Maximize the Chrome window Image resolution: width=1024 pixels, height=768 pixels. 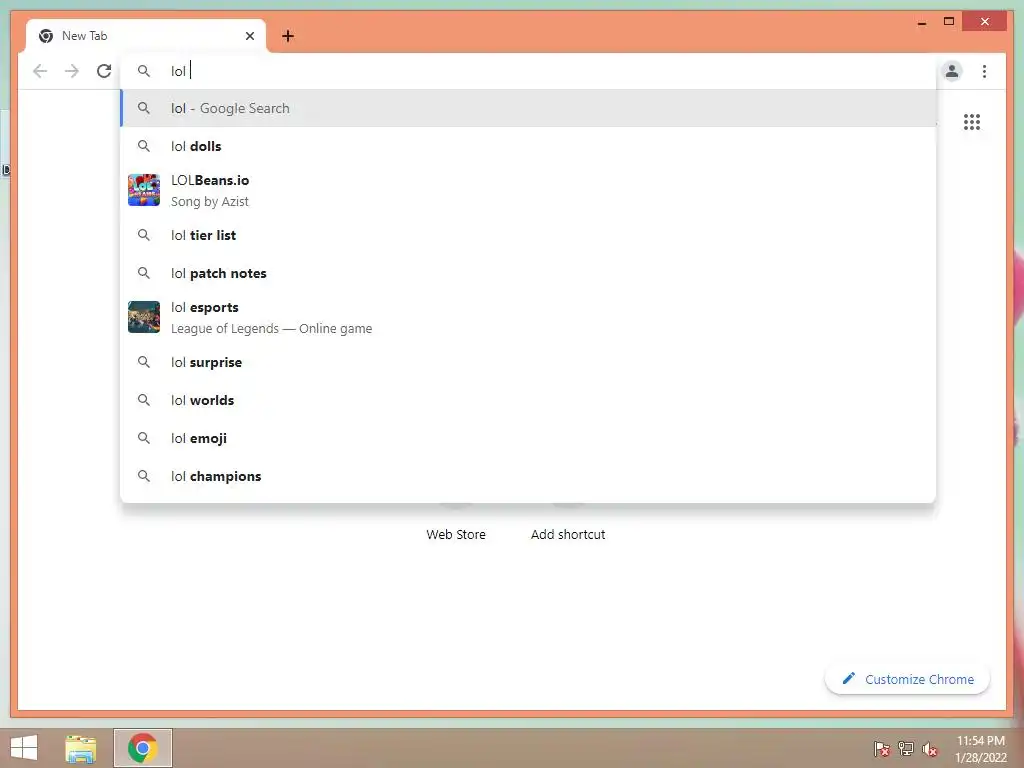(949, 22)
